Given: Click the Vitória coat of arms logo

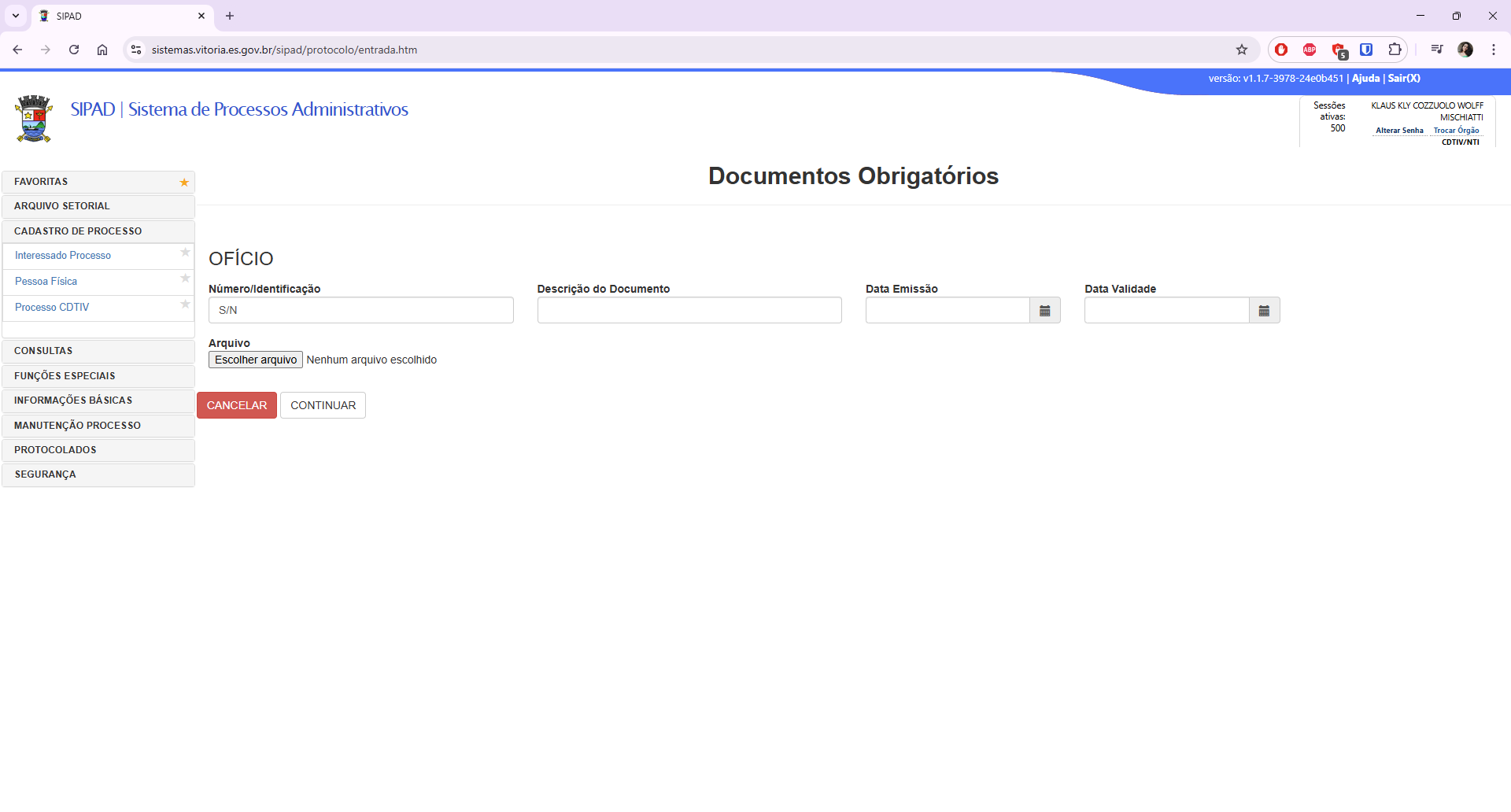Looking at the screenshot, I should (34, 119).
